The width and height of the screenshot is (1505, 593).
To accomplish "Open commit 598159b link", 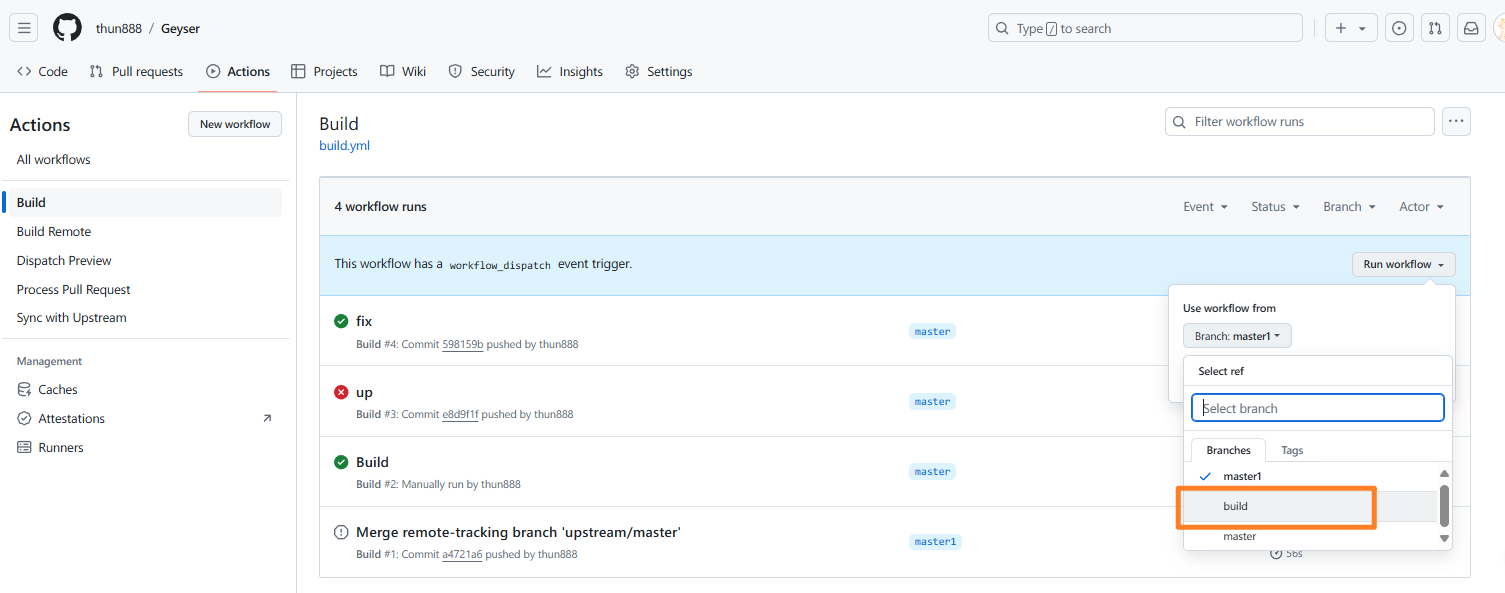I will 462,344.
